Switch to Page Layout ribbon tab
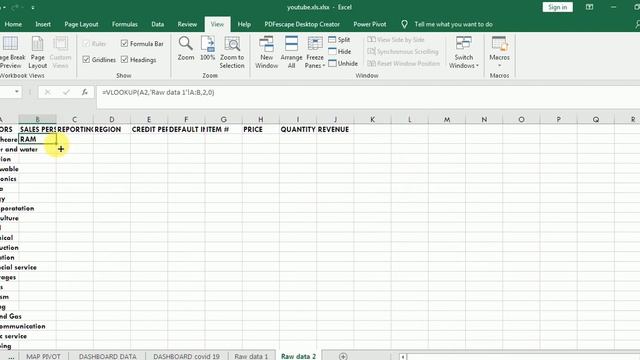Viewport: 640px width, 360px height. pos(81,24)
